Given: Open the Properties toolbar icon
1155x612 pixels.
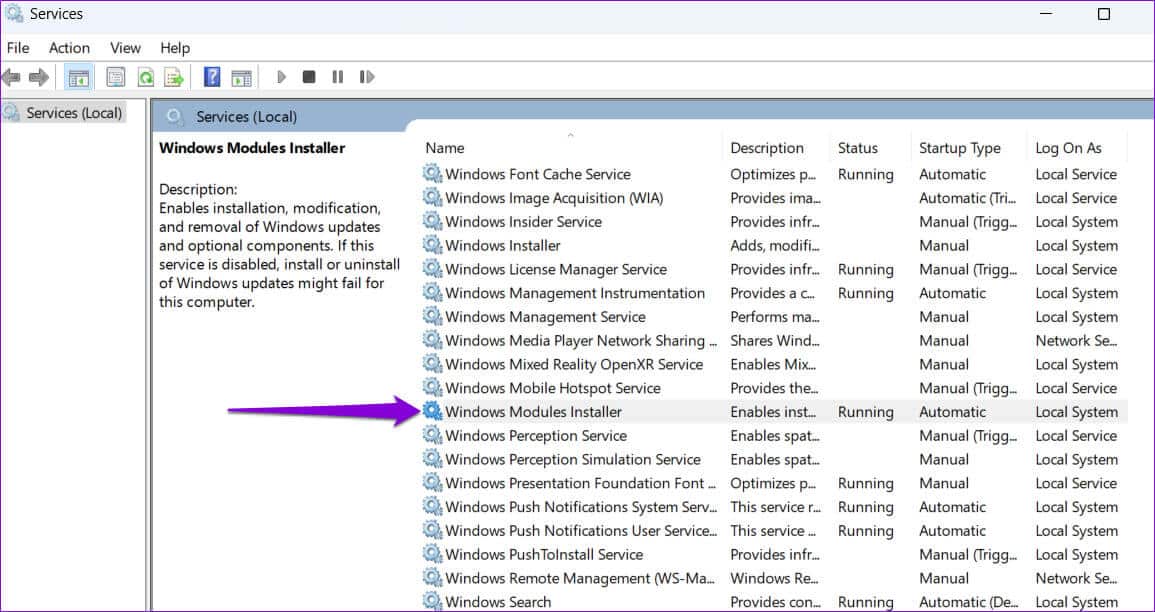Looking at the screenshot, I should click(x=116, y=77).
